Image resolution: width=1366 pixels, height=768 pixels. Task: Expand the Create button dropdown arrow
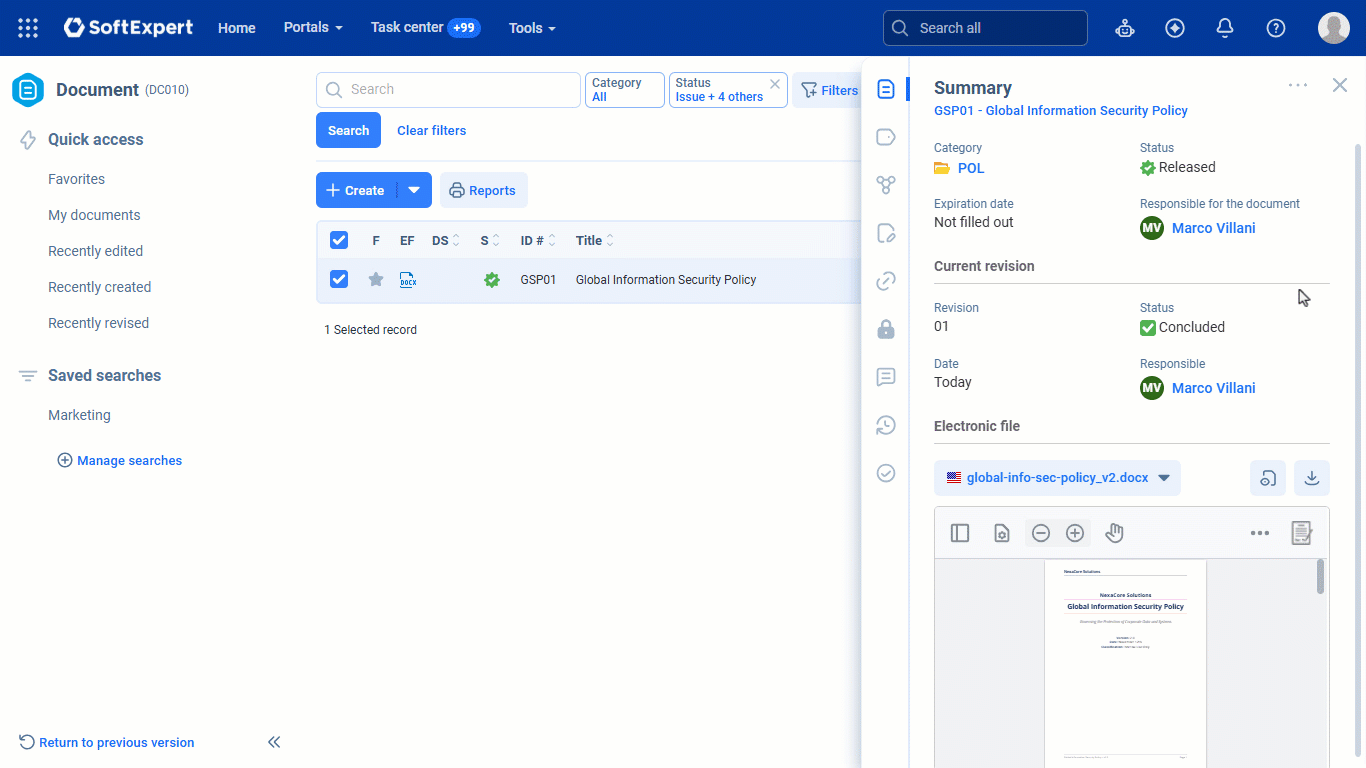click(x=414, y=190)
